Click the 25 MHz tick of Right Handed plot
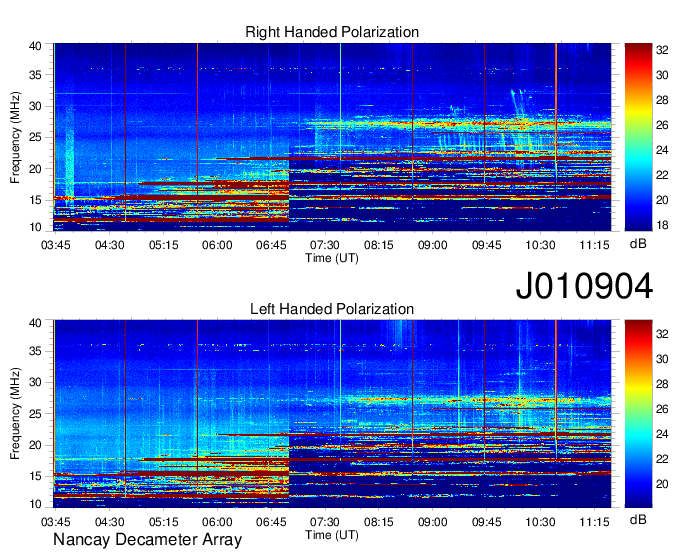Viewport: 680px width, 552px height. point(35,137)
